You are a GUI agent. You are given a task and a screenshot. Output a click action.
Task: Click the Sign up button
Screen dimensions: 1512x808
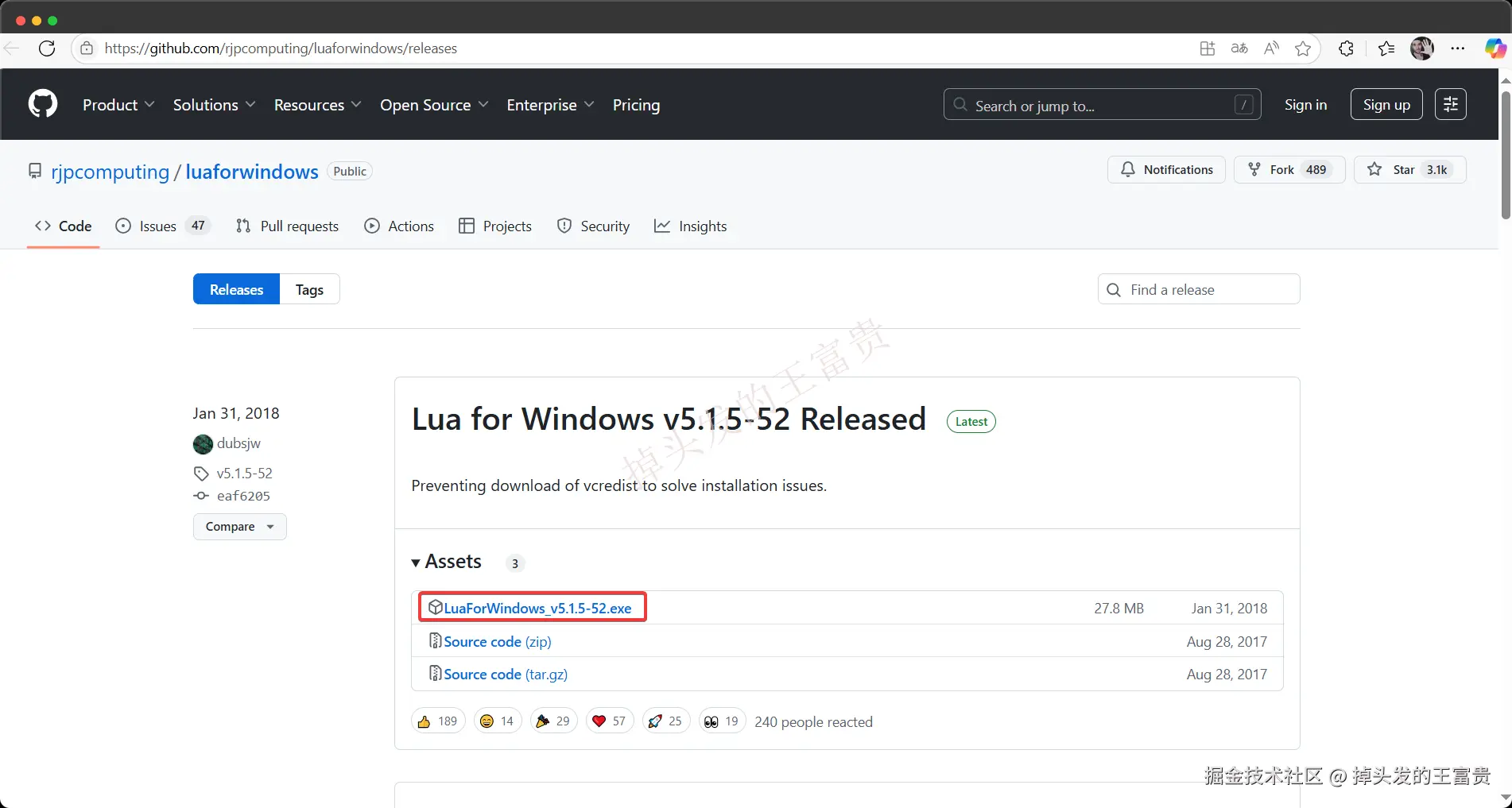(x=1386, y=104)
